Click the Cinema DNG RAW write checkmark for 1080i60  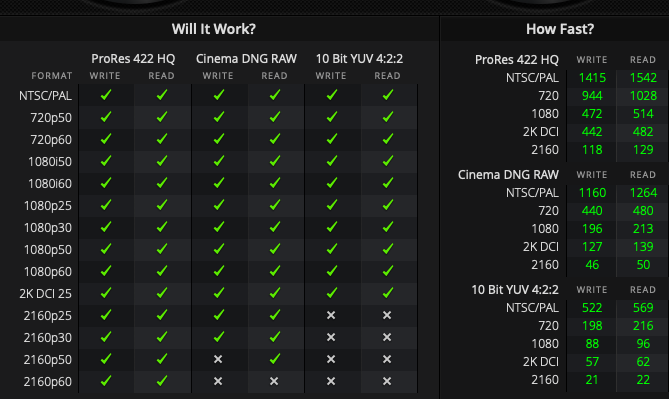point(219,183)
